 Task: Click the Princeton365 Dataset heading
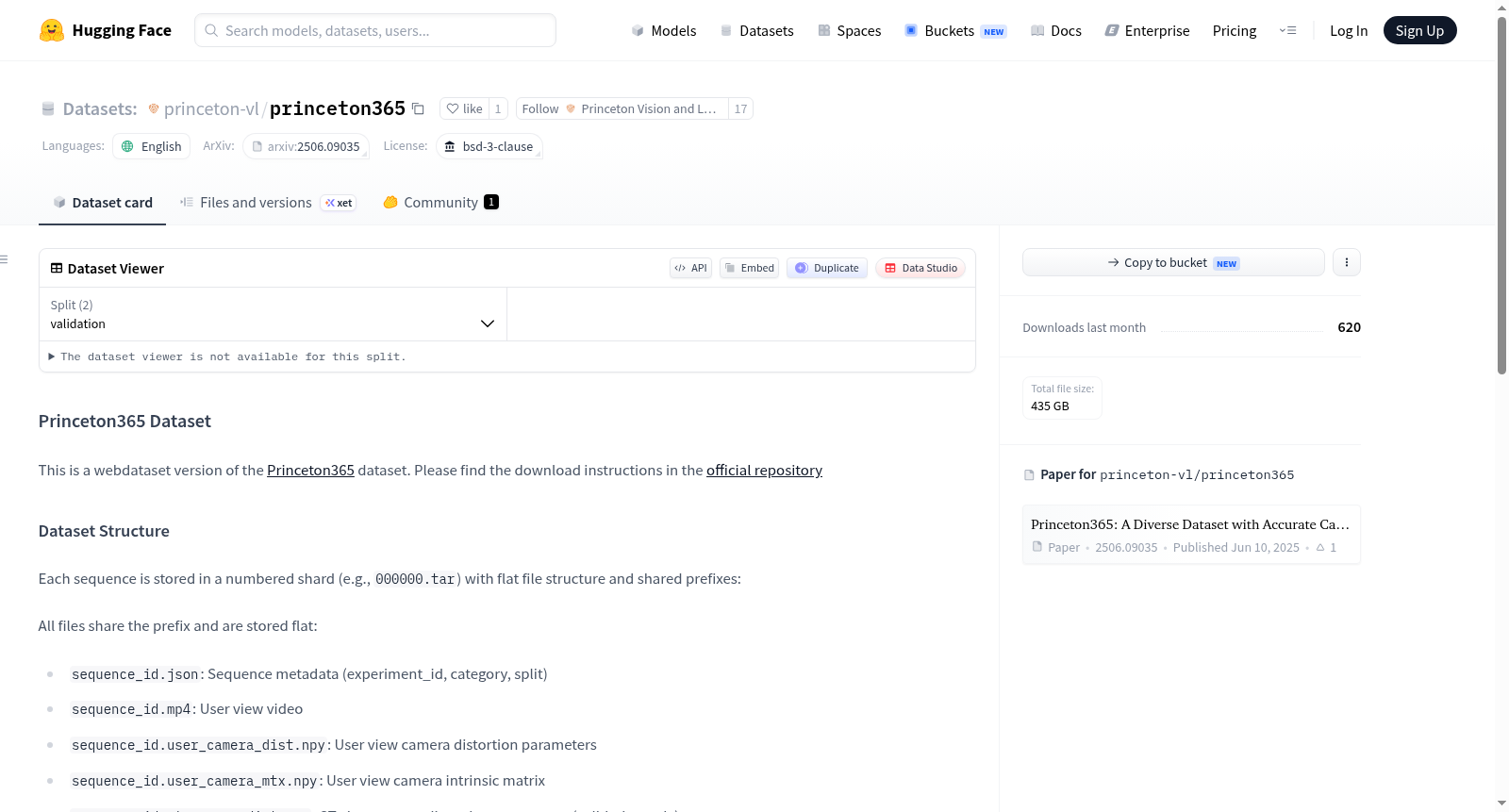(124, 421)
